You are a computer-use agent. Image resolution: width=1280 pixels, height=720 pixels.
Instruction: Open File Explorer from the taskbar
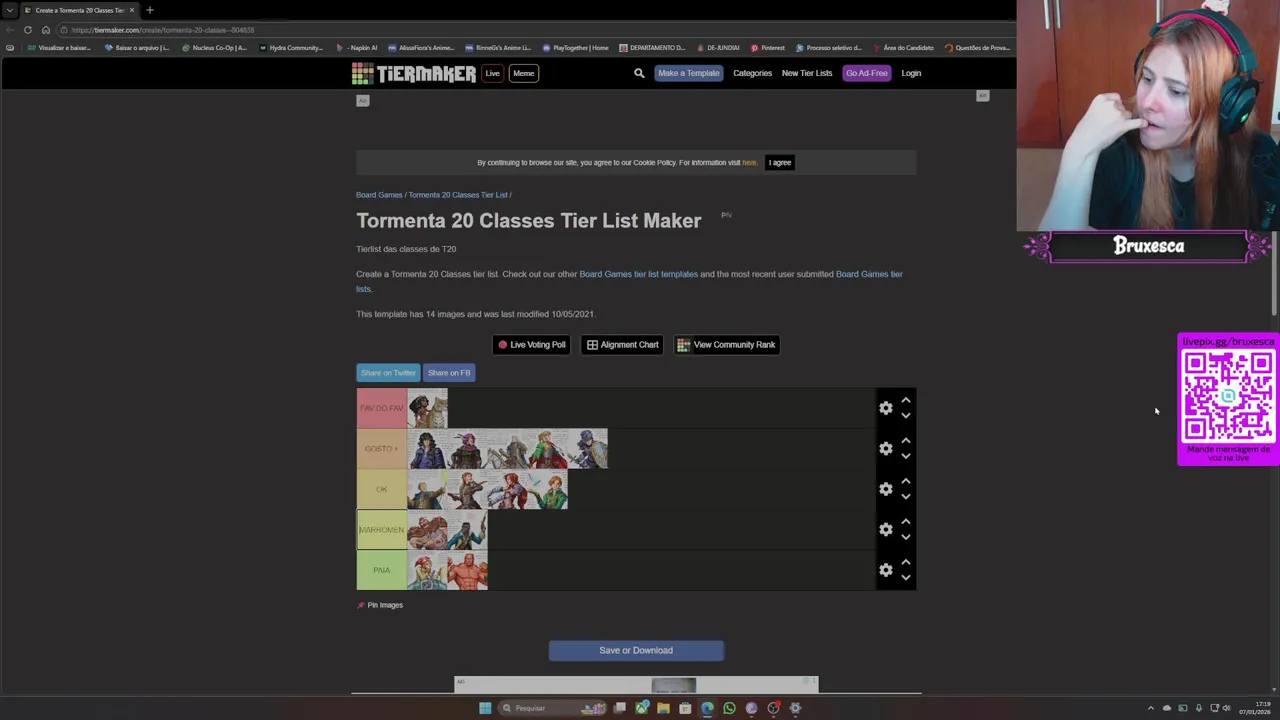663,708
